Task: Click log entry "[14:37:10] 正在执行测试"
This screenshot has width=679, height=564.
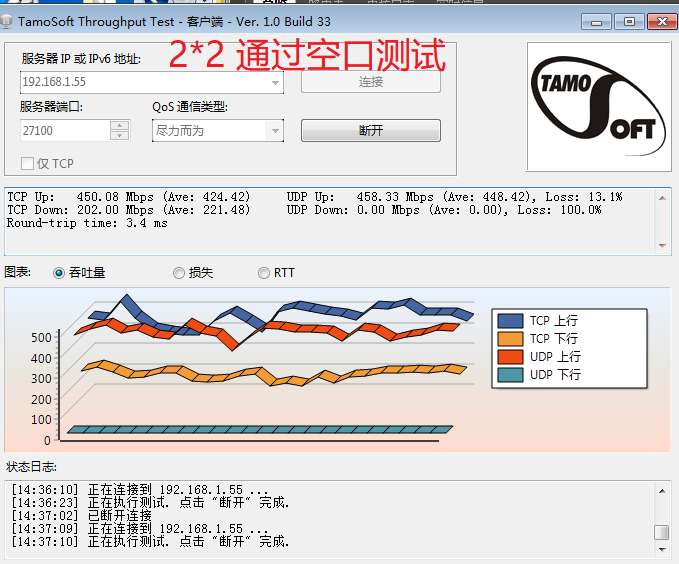Action: tap(150, 541)
